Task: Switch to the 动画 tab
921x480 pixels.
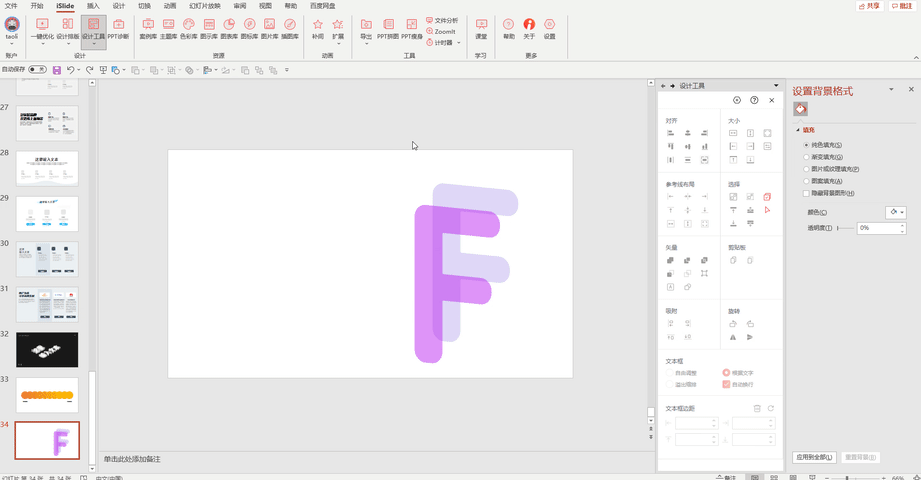Action: tap(170, 6)
